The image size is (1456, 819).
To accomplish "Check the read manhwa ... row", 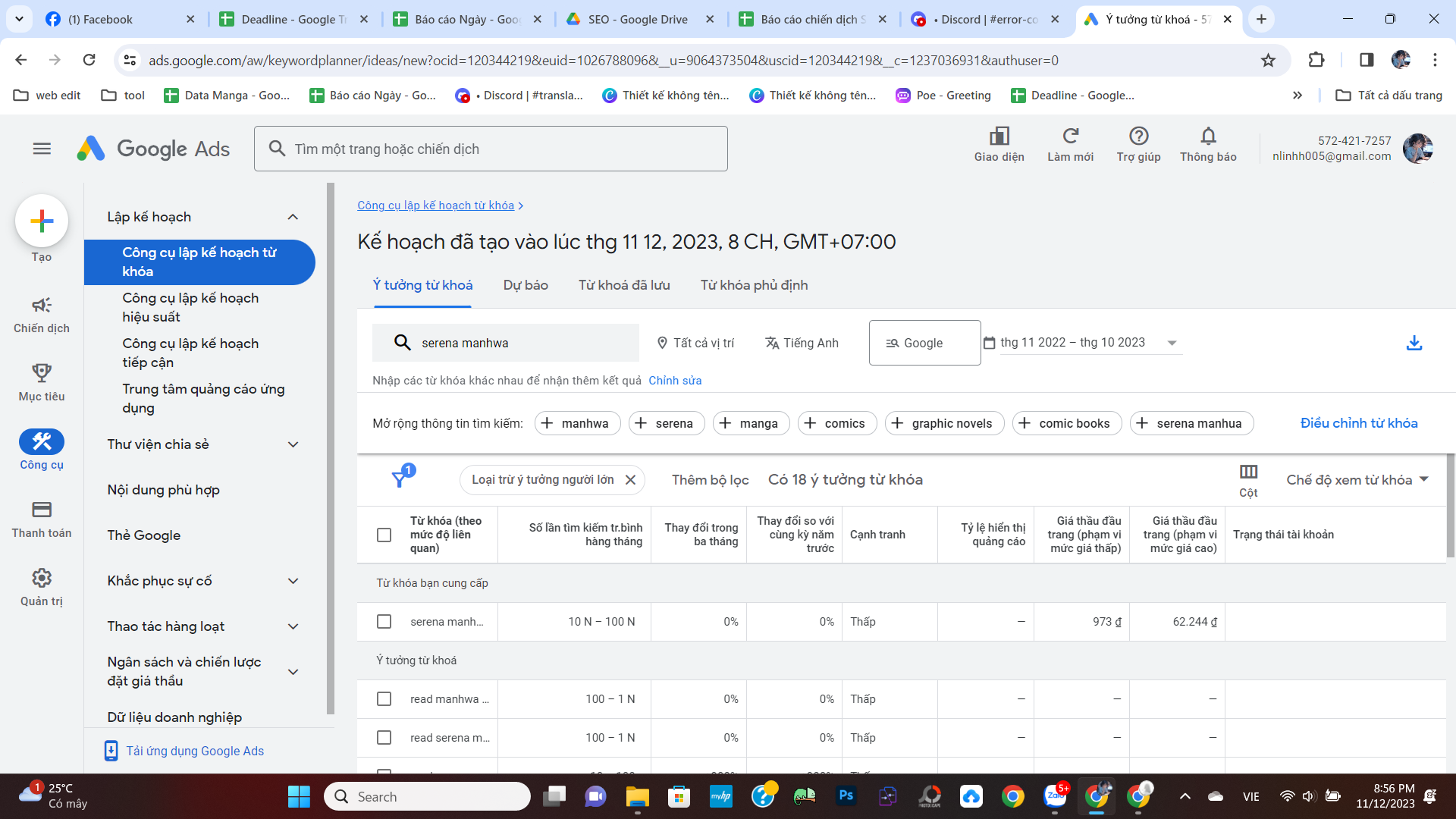I will (x=384, y=699).
